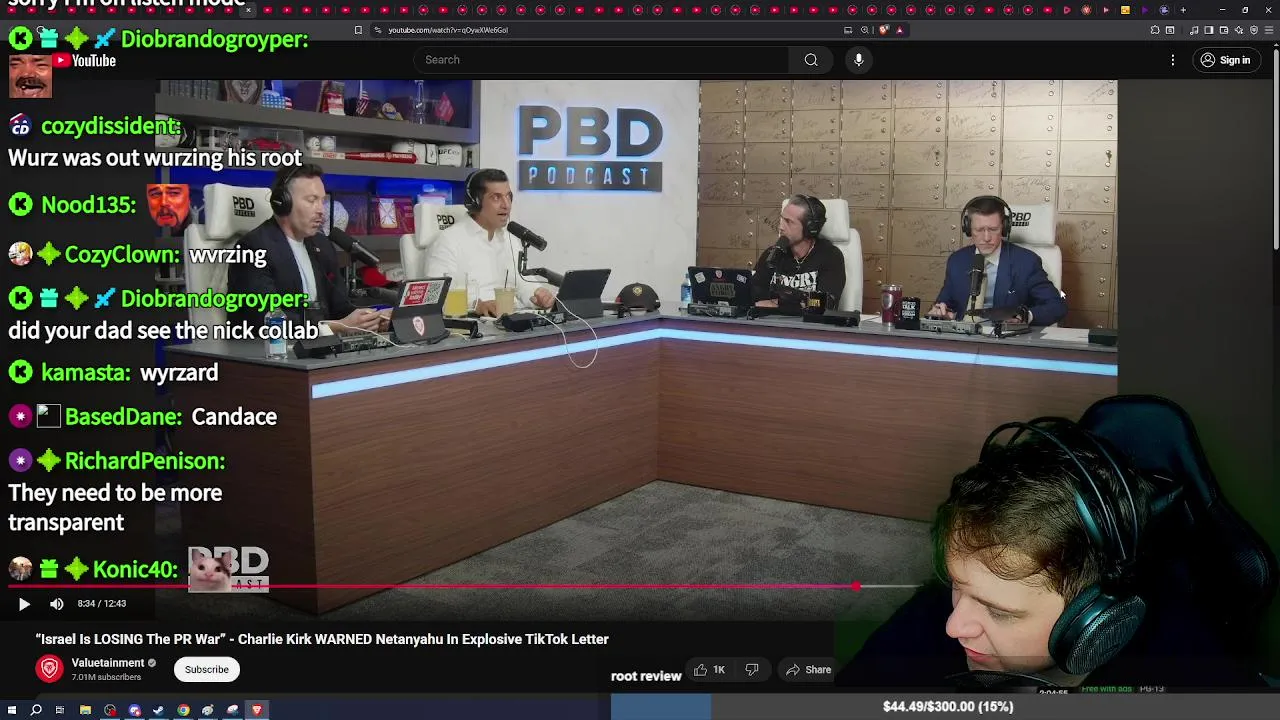This screenshot has height=720, width=1280.
Task: Bookmark this page in the address bar
Action: tap(358, 30)
